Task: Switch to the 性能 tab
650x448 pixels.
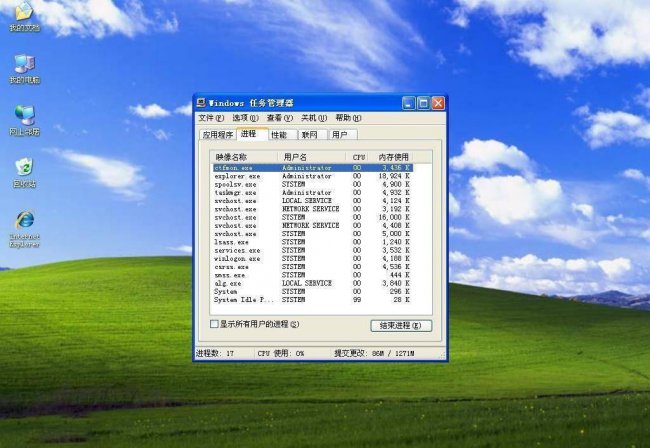Action: pos(282,135)
